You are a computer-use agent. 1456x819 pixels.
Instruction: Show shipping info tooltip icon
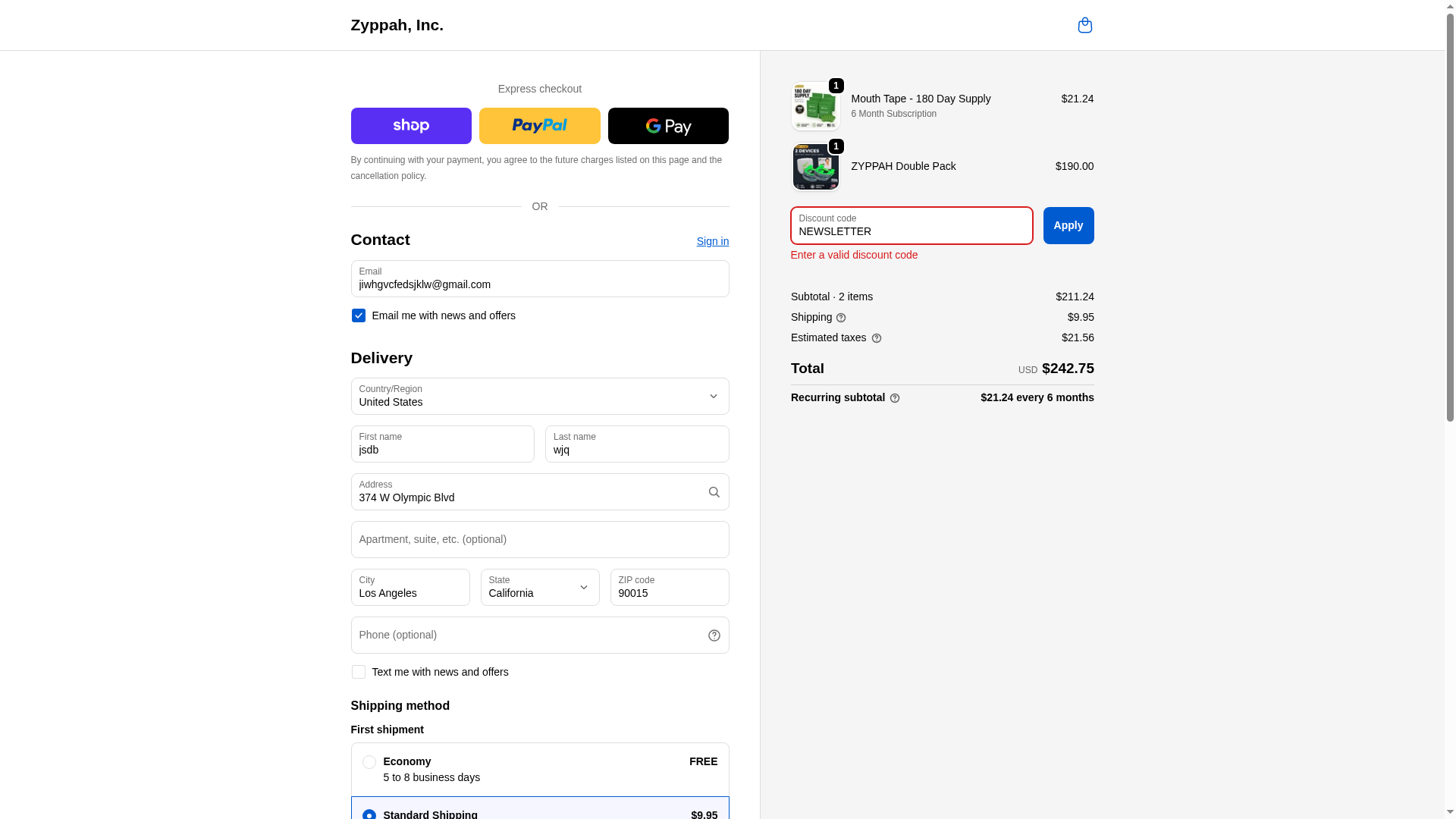pyautogui.click(x=841, y=318)
